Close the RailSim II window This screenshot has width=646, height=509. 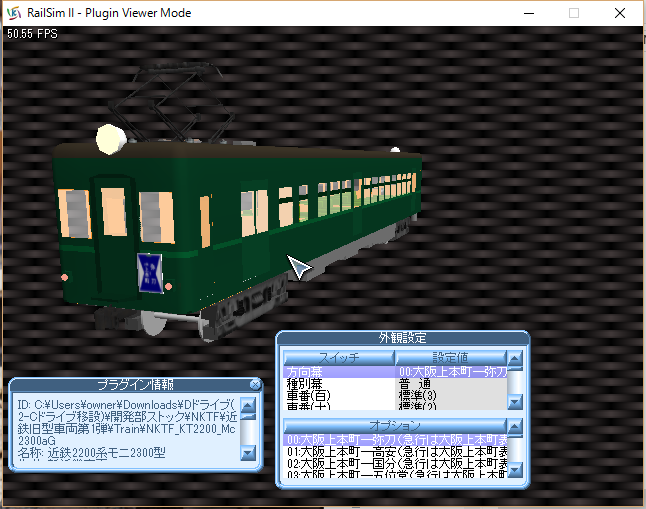(620, 13)
